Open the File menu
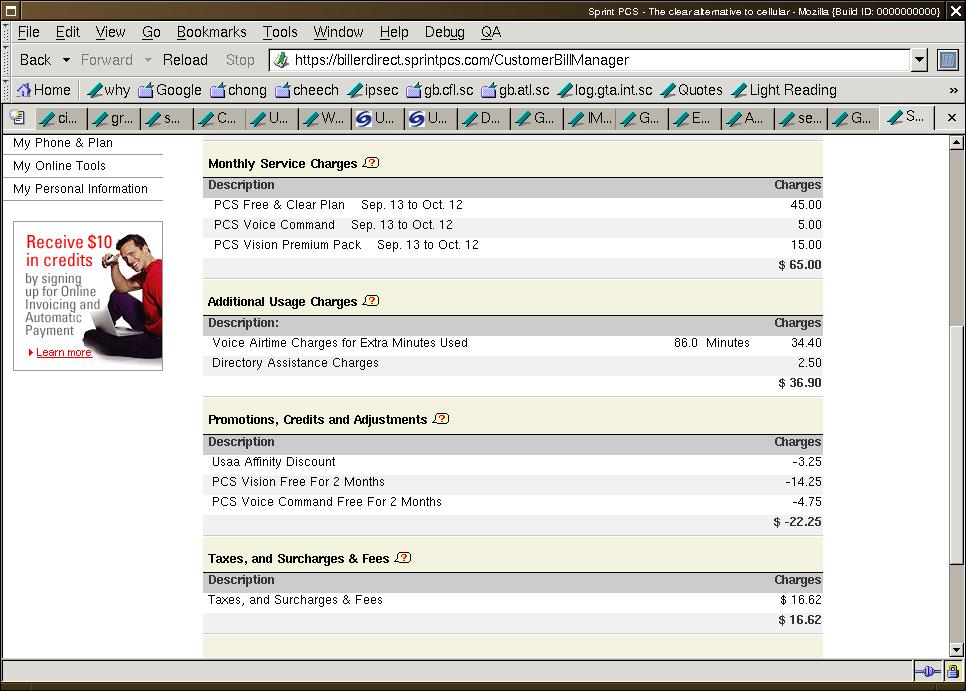This screenshot has height=691, width=966. point(28,32)
